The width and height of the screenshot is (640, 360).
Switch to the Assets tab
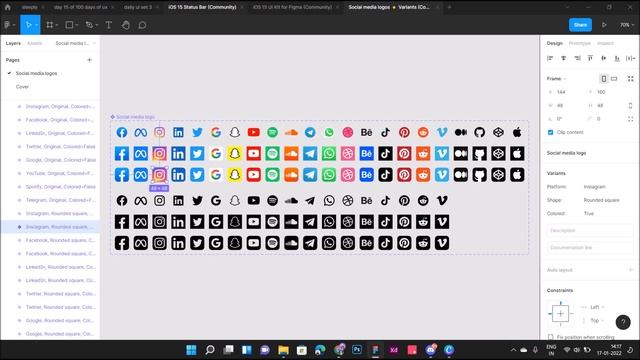click(x=35, y=43)
